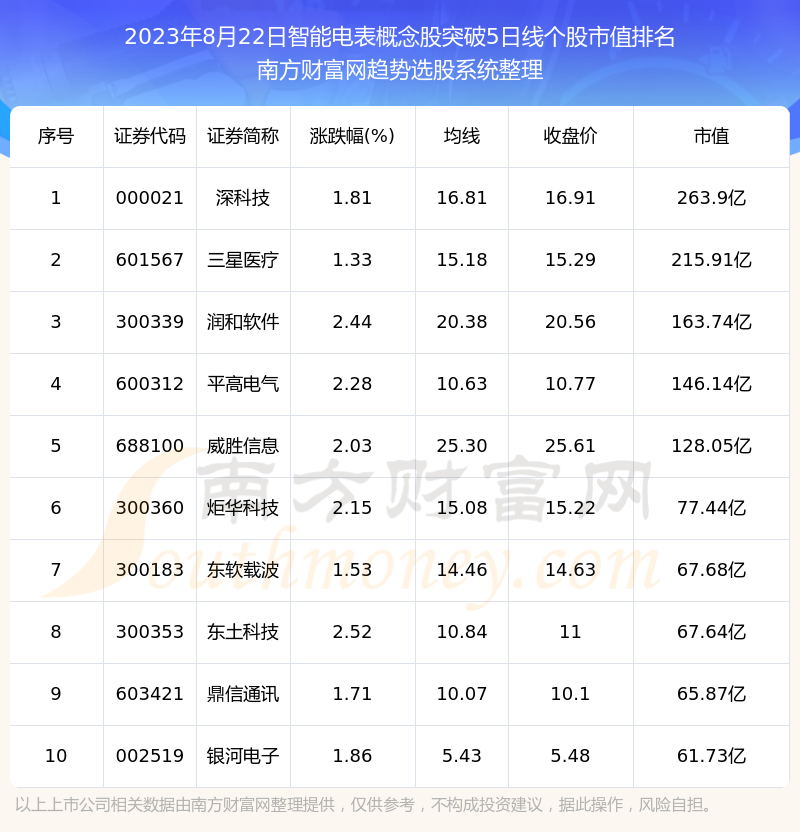800x832 pixels.
Task: Select stock code 002519
Action: pos(150,757)
